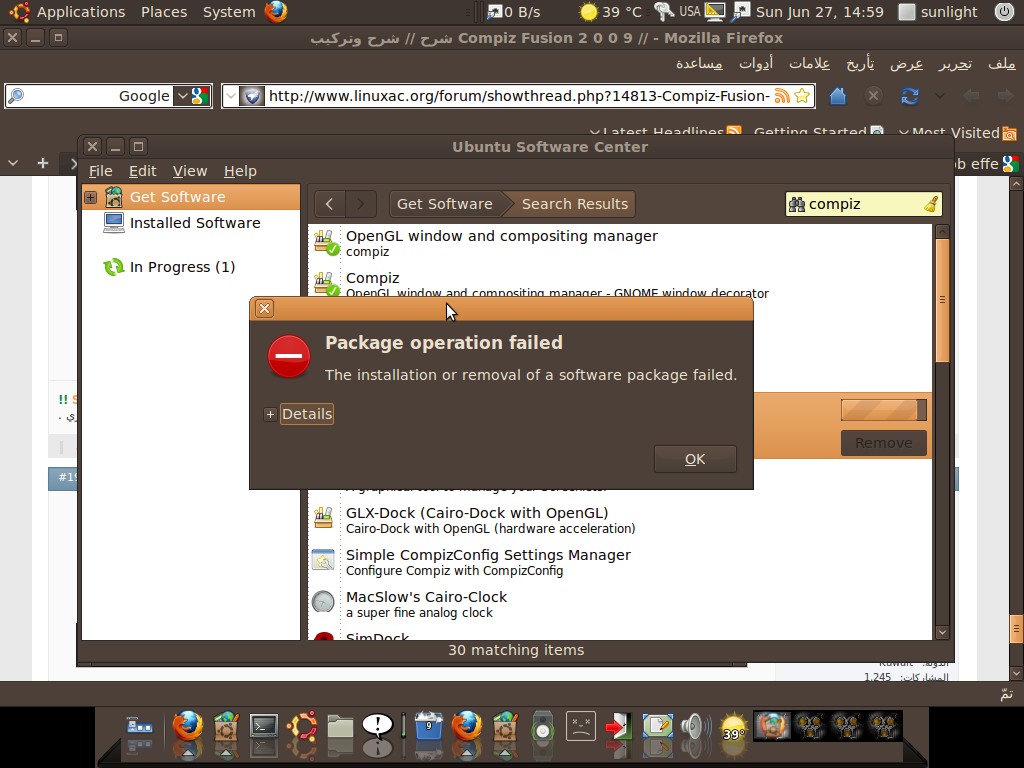The image size is (1024, 768).
Task: Open the address bar URL history dropdown
Action: [231, 96]
